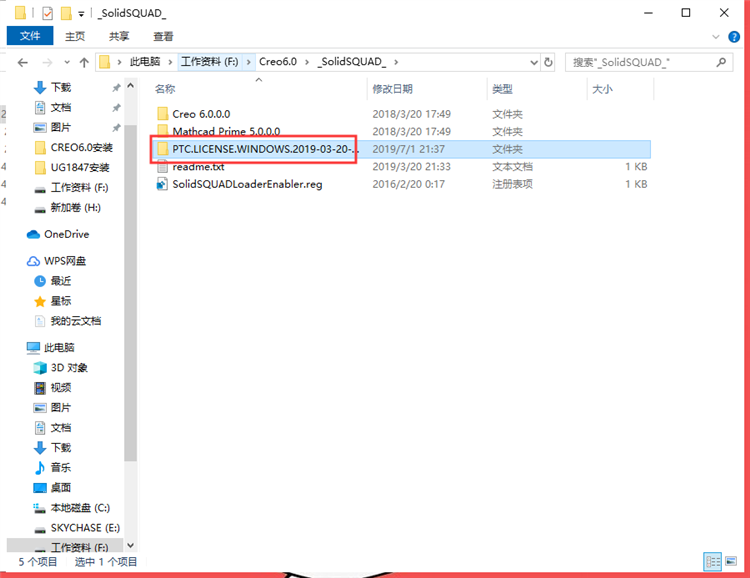Open CREO6.0安装 folder in sidebar

click(81, 148)
